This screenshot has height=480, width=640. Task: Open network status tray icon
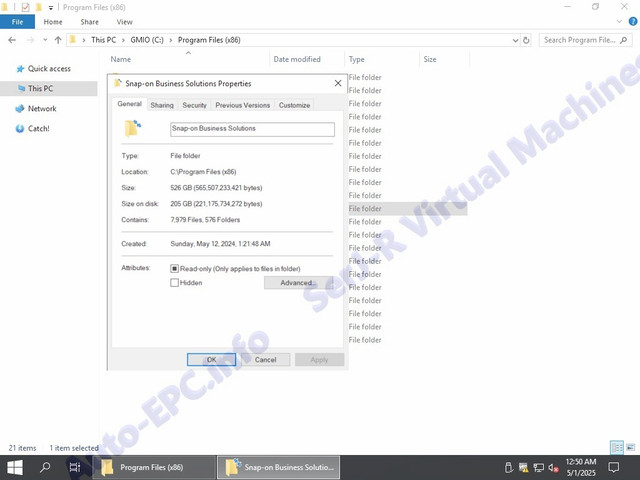click(x=538, y=467)
